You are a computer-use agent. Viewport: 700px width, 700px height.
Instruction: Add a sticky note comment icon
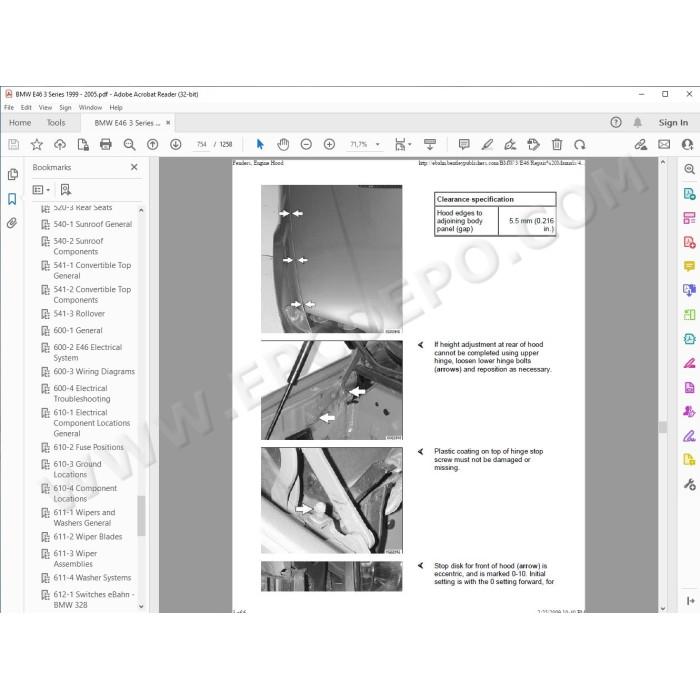point(464,144)
